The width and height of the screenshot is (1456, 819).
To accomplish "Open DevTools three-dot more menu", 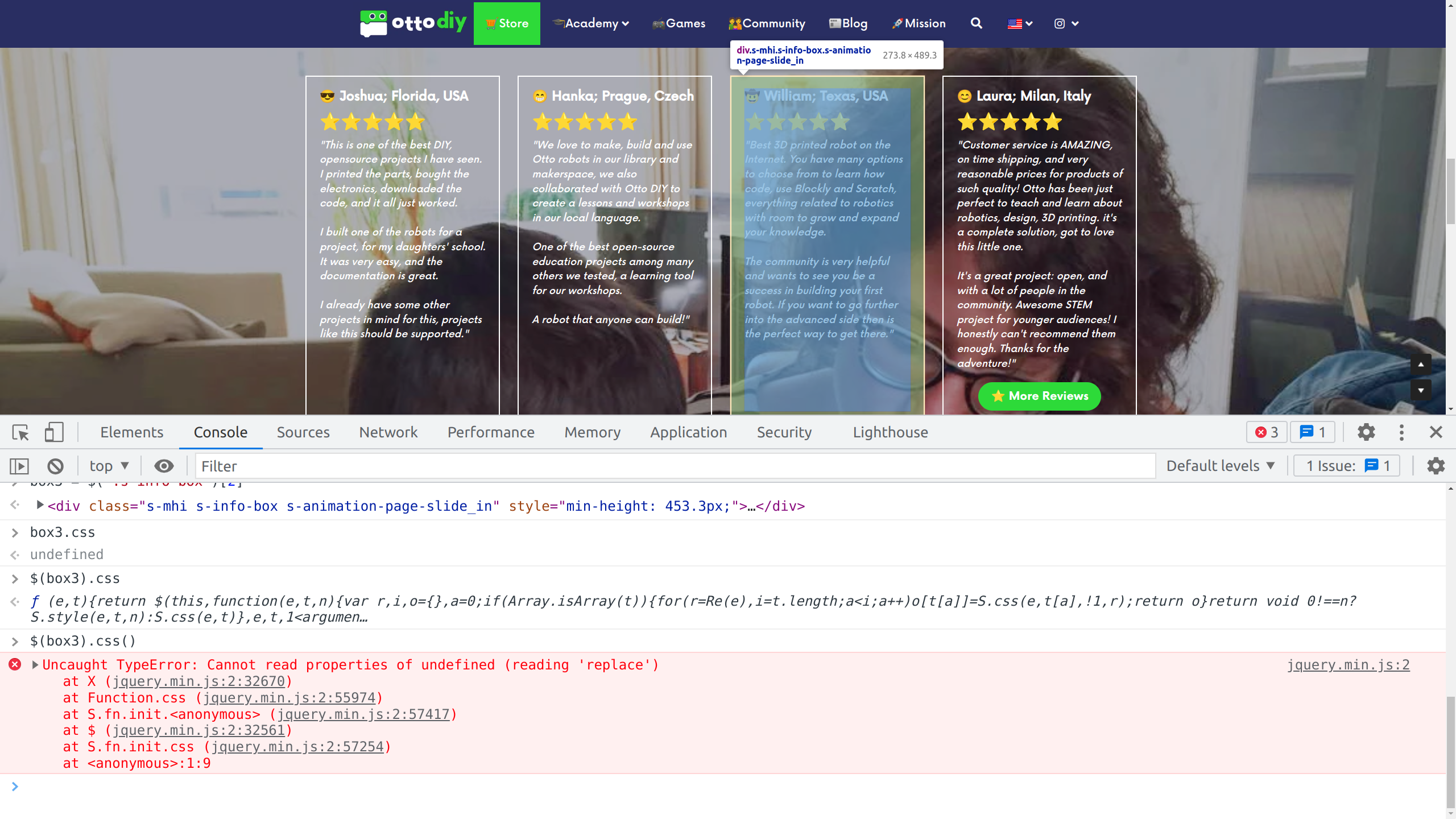I will pyautogui.click(x=1401, y=433).
